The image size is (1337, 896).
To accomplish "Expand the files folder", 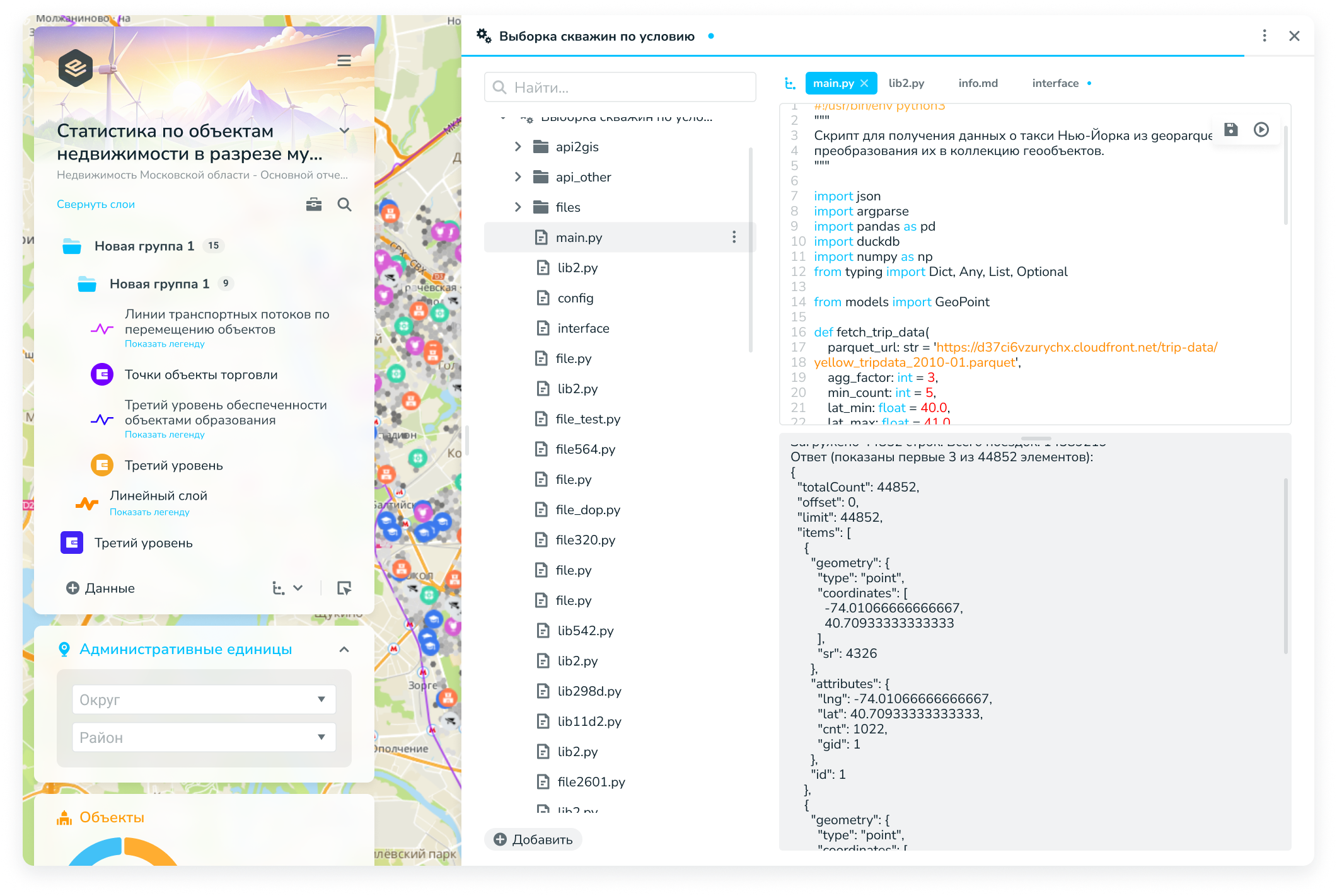I will [x=518, y=207].
